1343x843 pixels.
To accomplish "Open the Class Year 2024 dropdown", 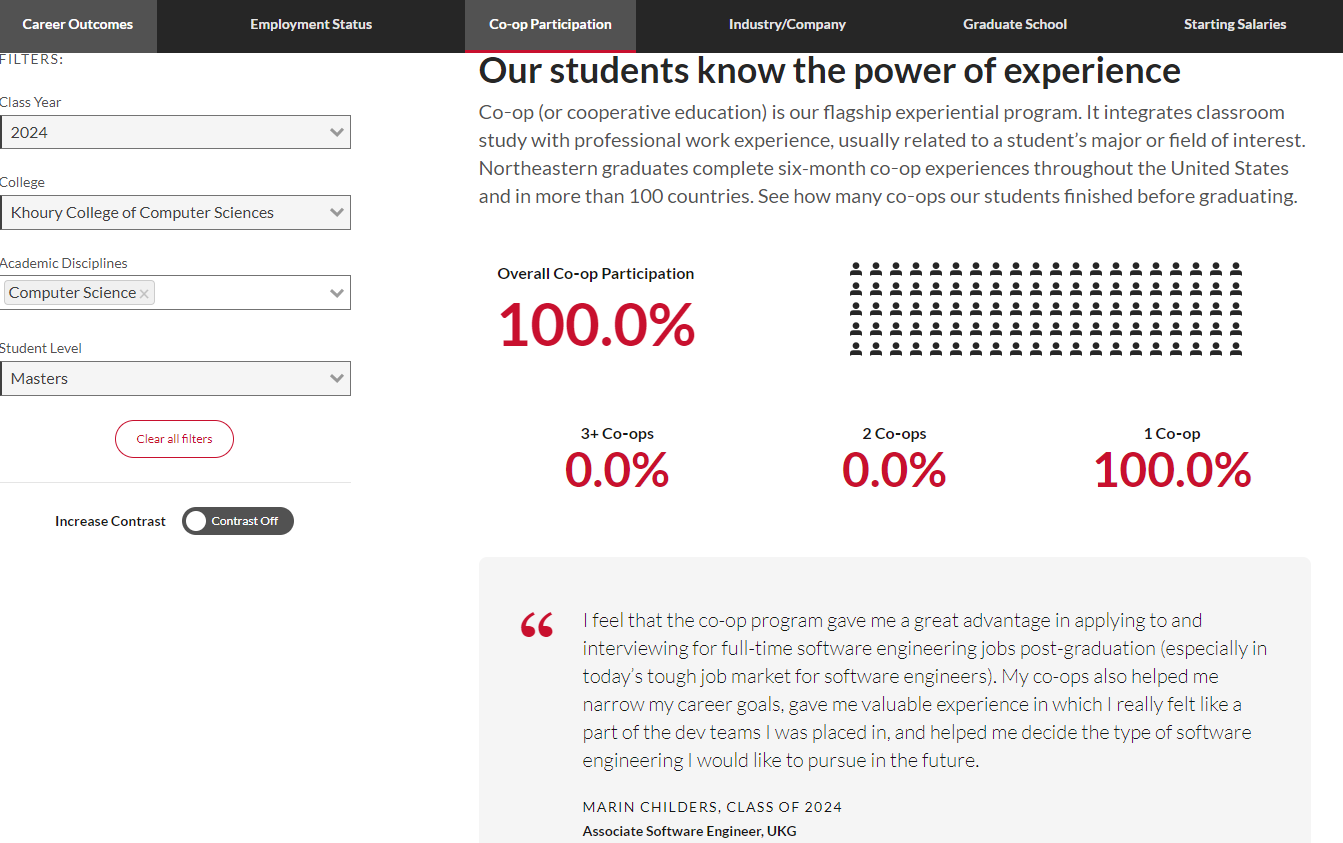I will pos(175,132).
